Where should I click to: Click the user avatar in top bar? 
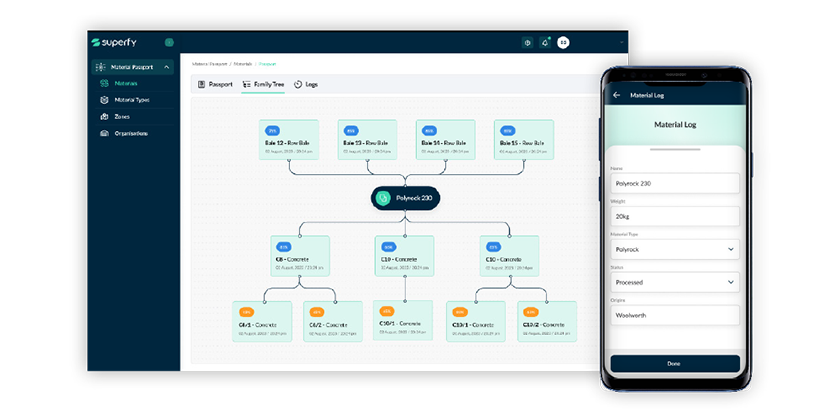[563, 43]
